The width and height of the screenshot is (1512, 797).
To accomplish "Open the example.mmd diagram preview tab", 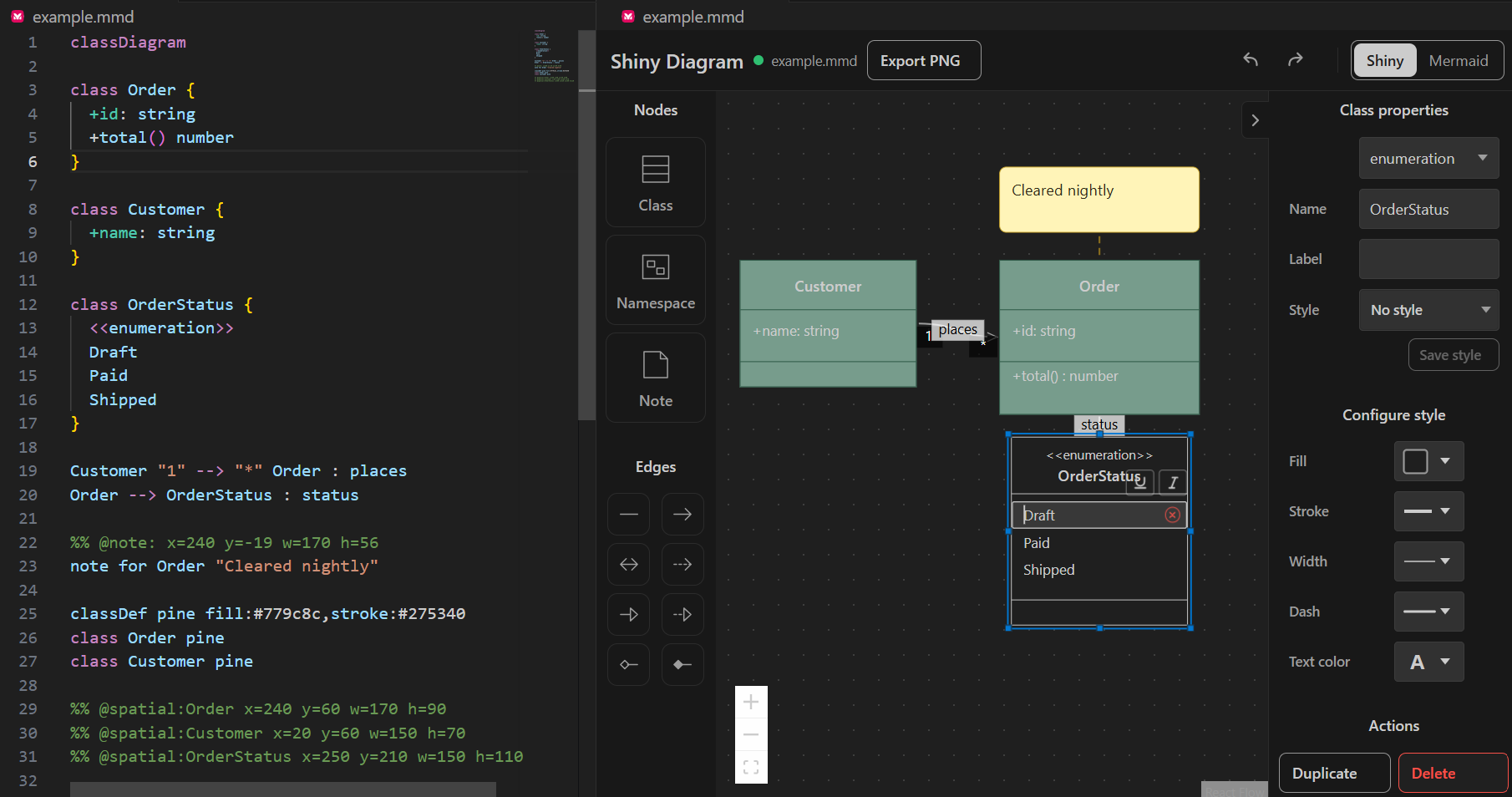I will click(x=693, y=17).
